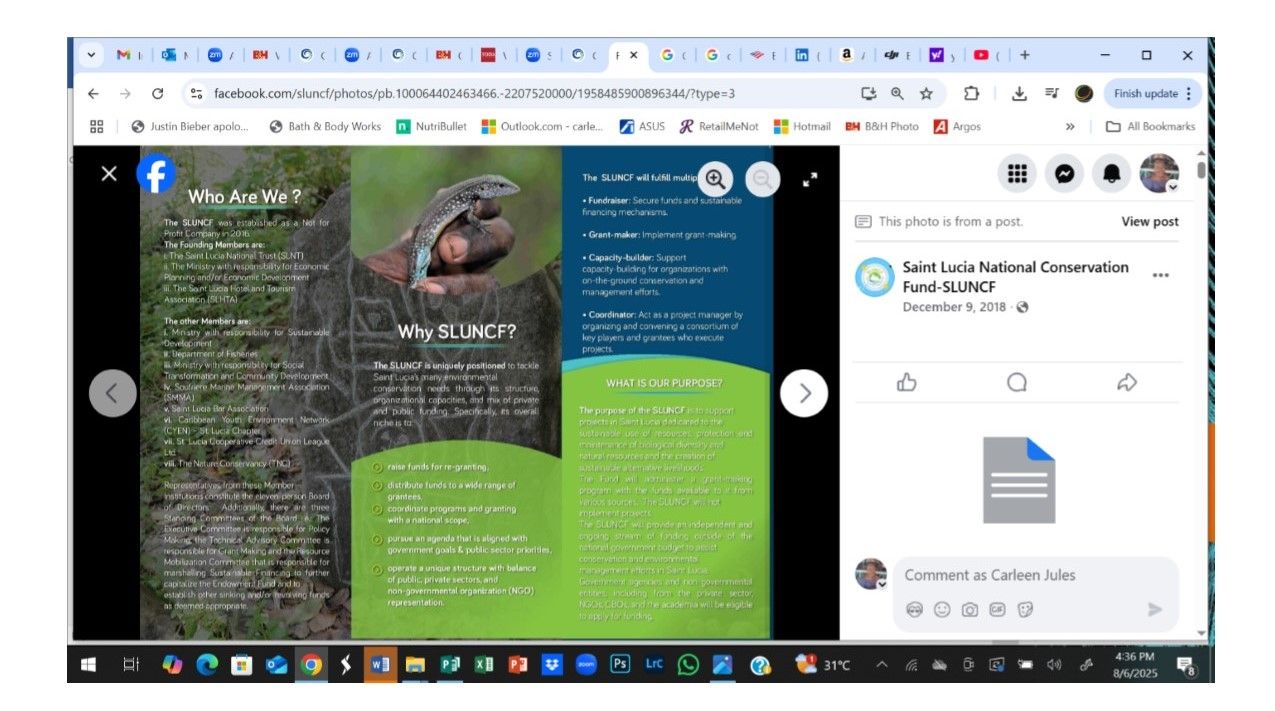Open the Chrome apps grid in bookmarks bar
The width and height of the screenshot is (1275, 711).
point(97,126)
